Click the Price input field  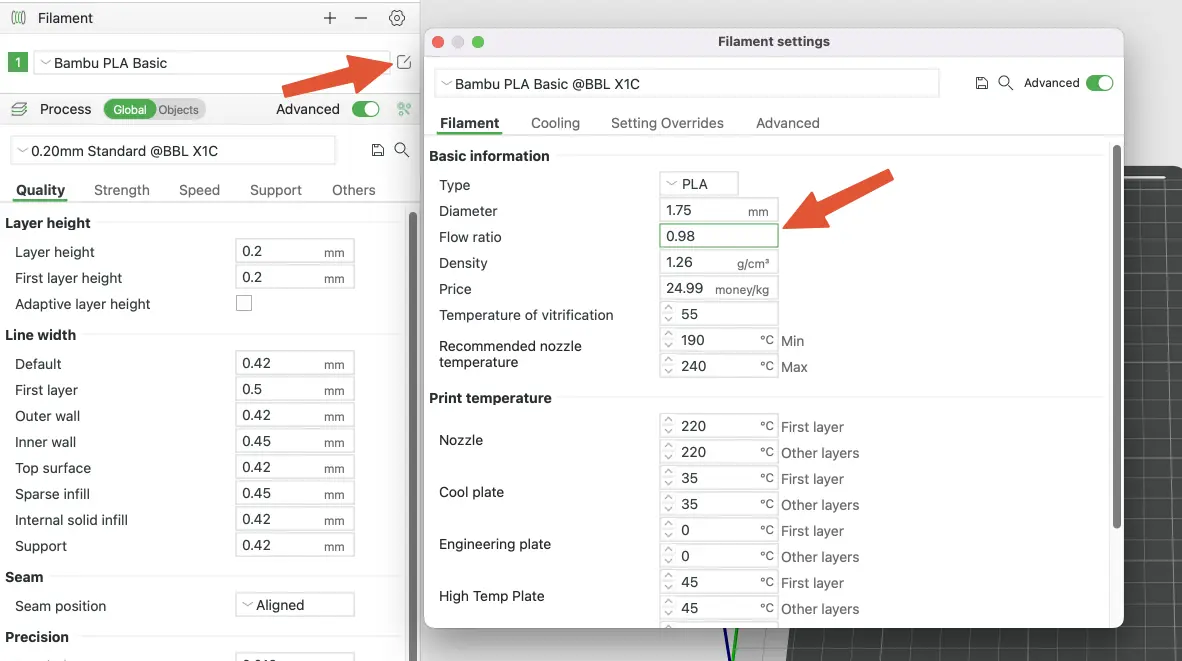pos(718,288)
